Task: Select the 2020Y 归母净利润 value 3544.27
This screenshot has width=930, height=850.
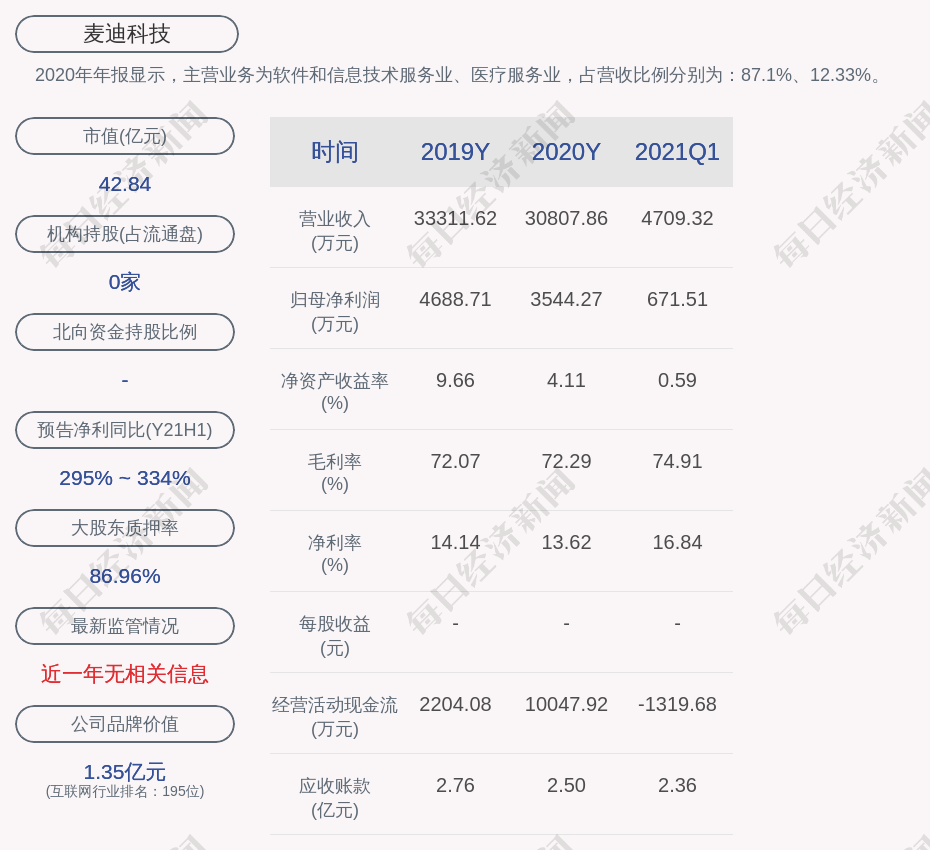Action: point(566,299)
